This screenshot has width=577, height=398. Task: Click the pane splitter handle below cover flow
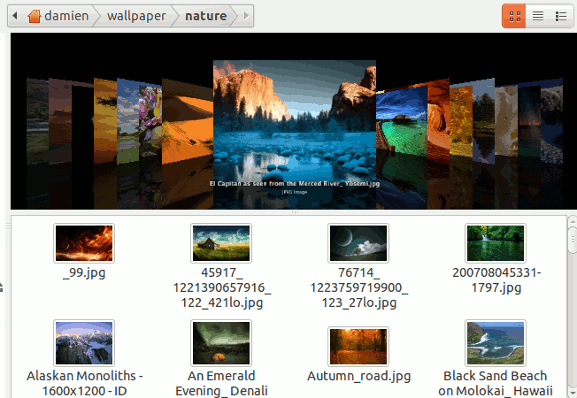click(294, 212)
